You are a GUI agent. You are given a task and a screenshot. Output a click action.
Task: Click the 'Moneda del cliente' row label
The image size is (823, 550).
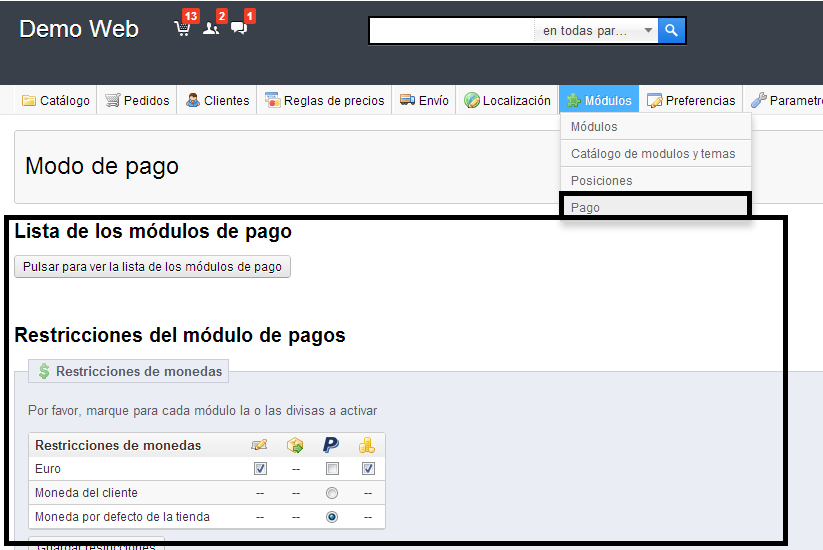[x=86, y=493]
